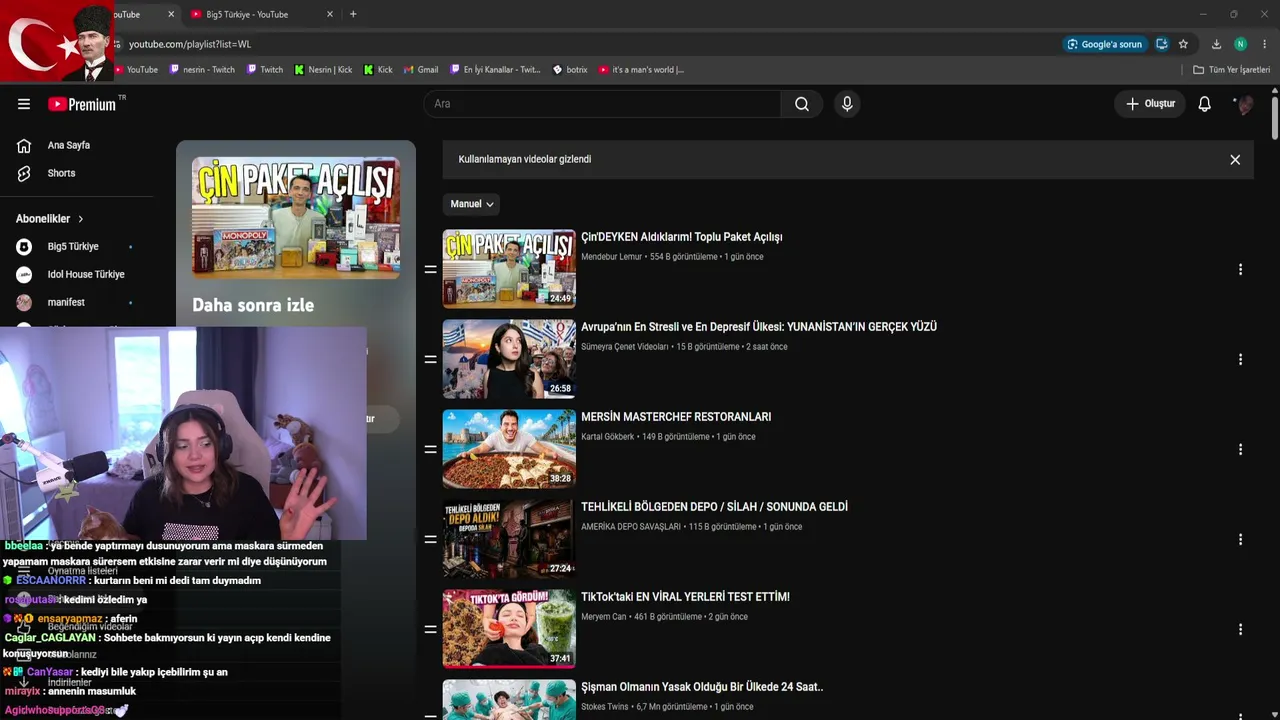Click the install app icon in address bar

(x=1161, y=44)
